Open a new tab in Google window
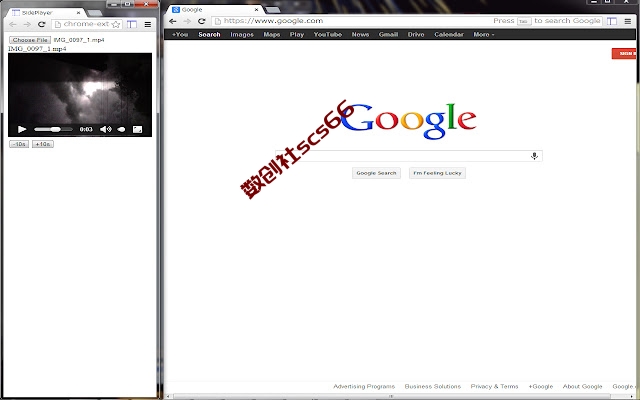This screenshot has height=400, width=640. tap(273, 9)
